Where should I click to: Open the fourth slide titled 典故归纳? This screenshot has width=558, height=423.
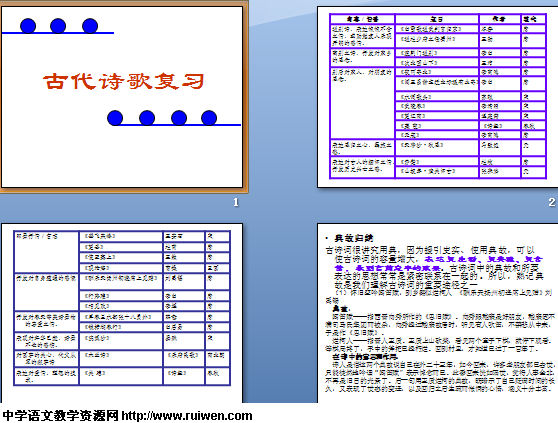click(437, 313)
